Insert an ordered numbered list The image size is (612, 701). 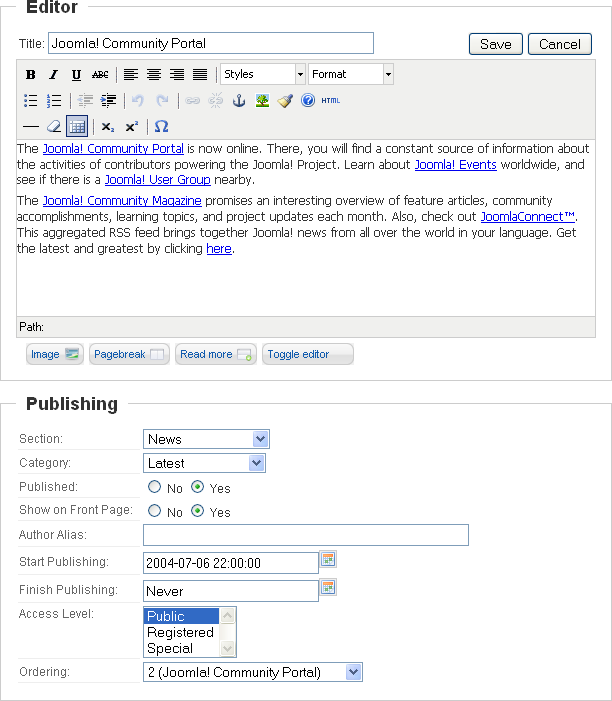click(x=54, y=101)
